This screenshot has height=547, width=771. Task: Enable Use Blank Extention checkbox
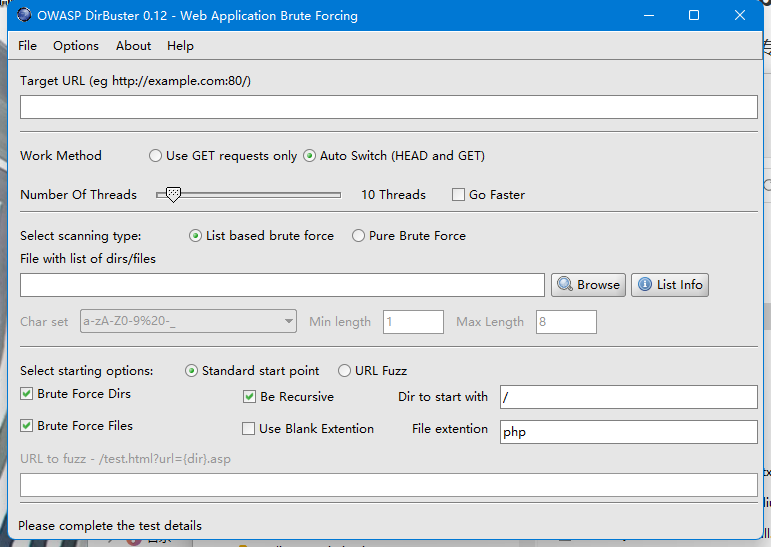point(248,429)
